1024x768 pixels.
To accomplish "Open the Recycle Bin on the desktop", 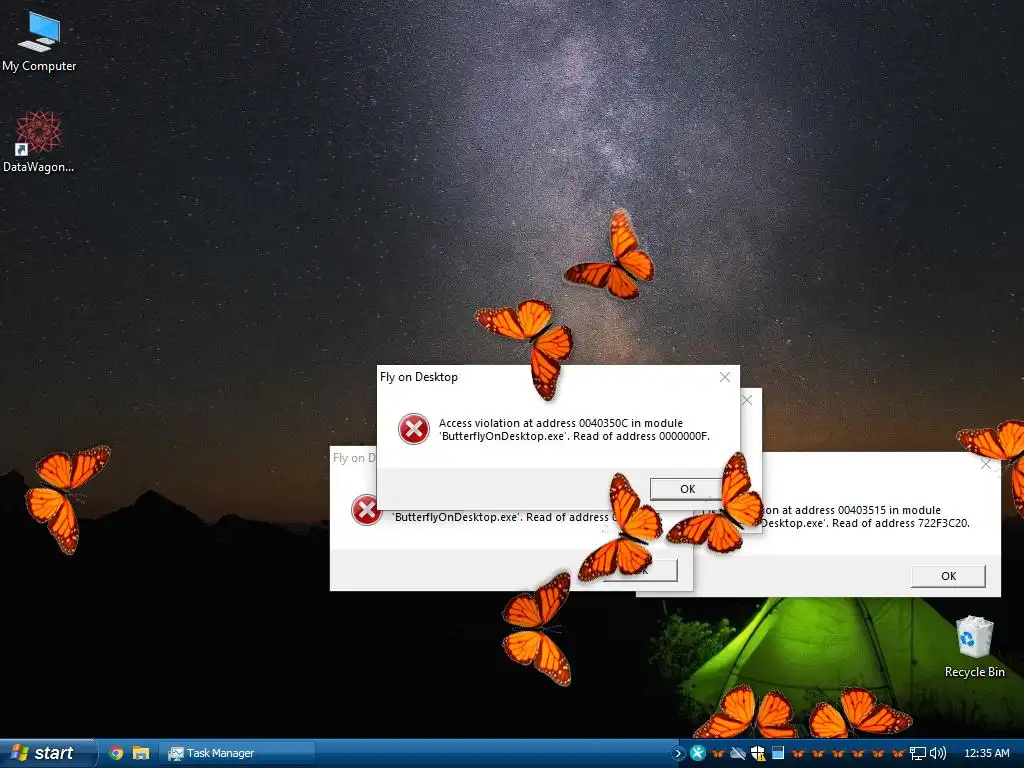I will click(974, 647).
